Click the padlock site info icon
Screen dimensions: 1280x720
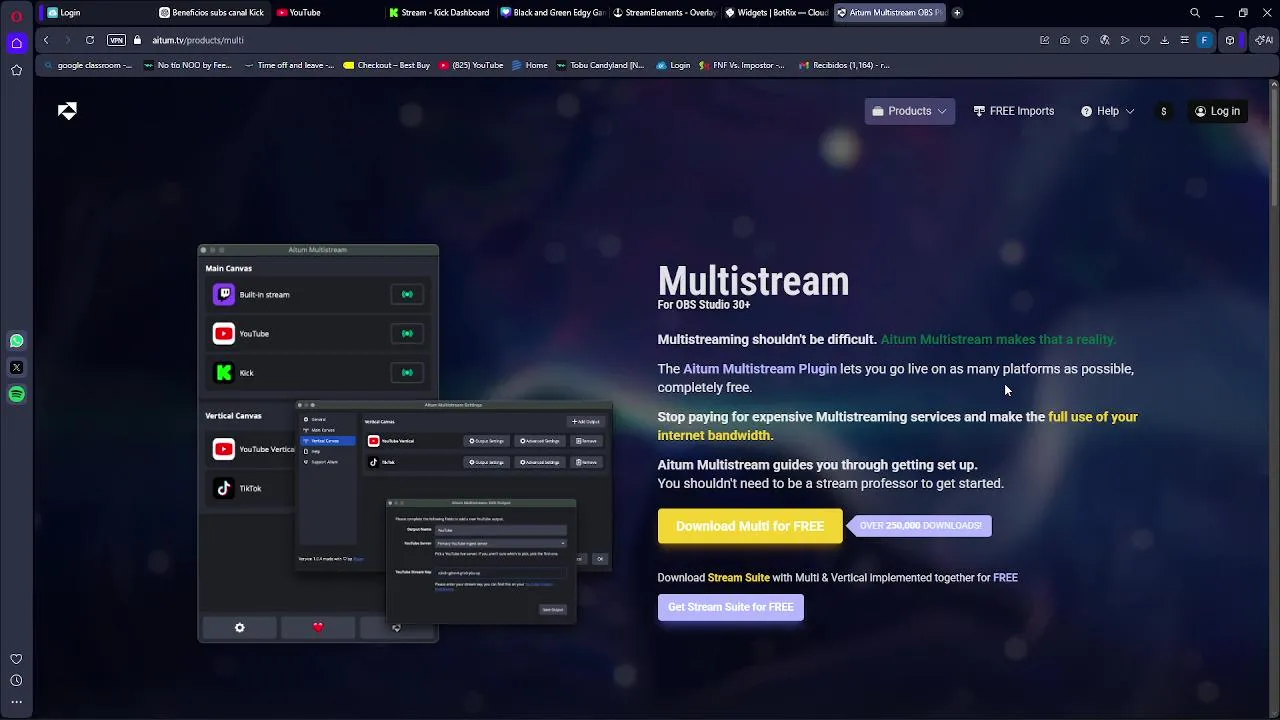click(x=138, y=40)
